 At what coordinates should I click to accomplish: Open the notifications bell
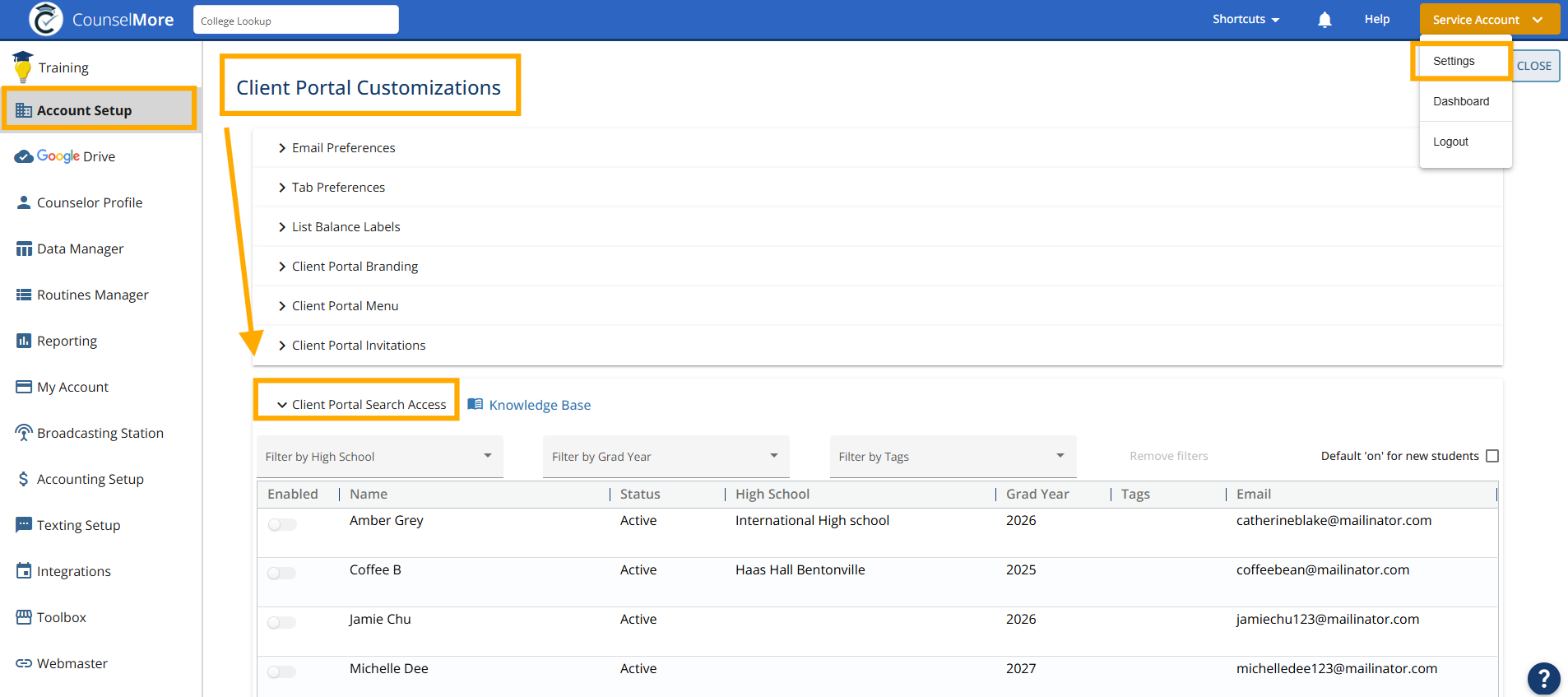click(1324, 20)
